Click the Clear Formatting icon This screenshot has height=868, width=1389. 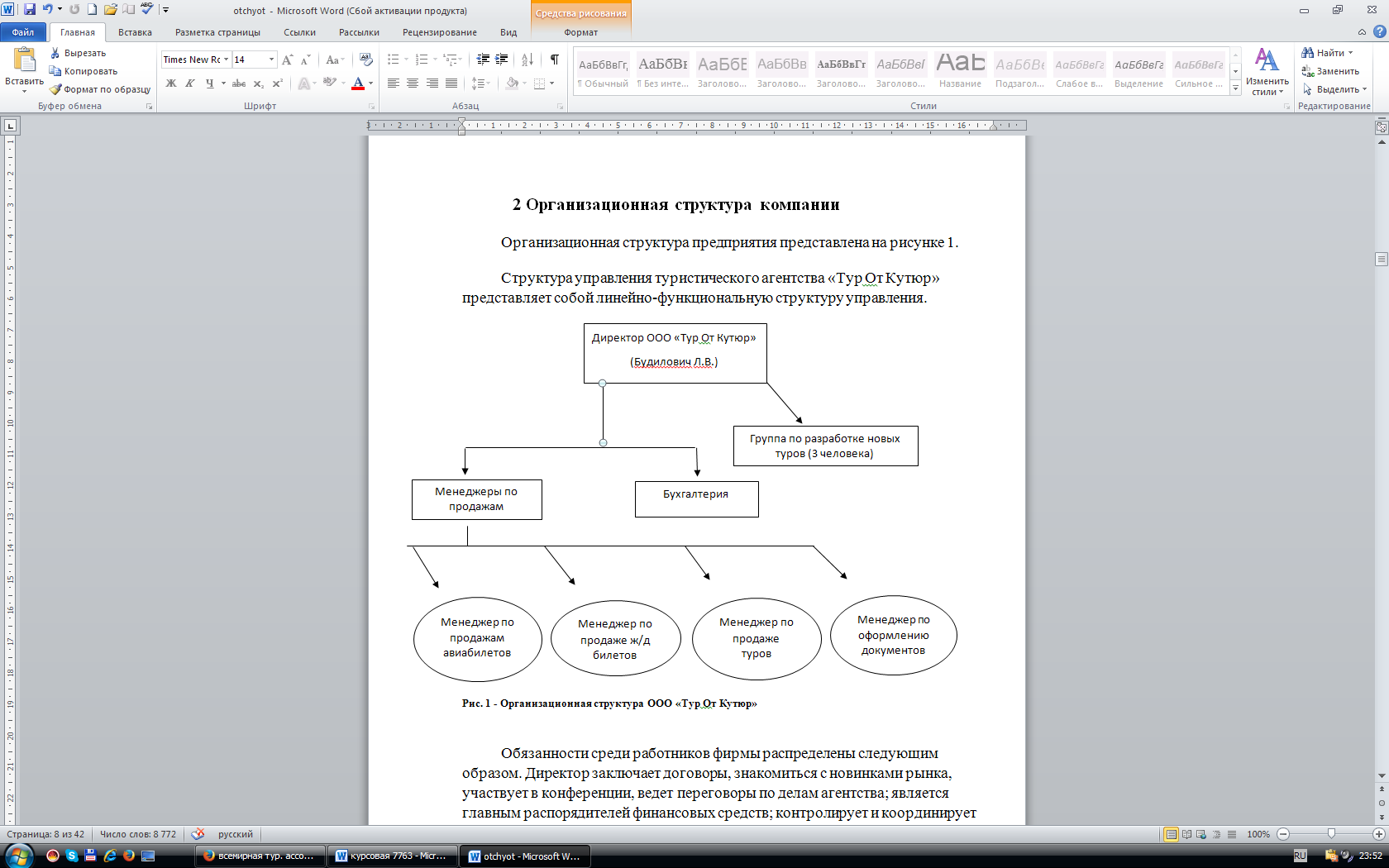click(366, 60)
